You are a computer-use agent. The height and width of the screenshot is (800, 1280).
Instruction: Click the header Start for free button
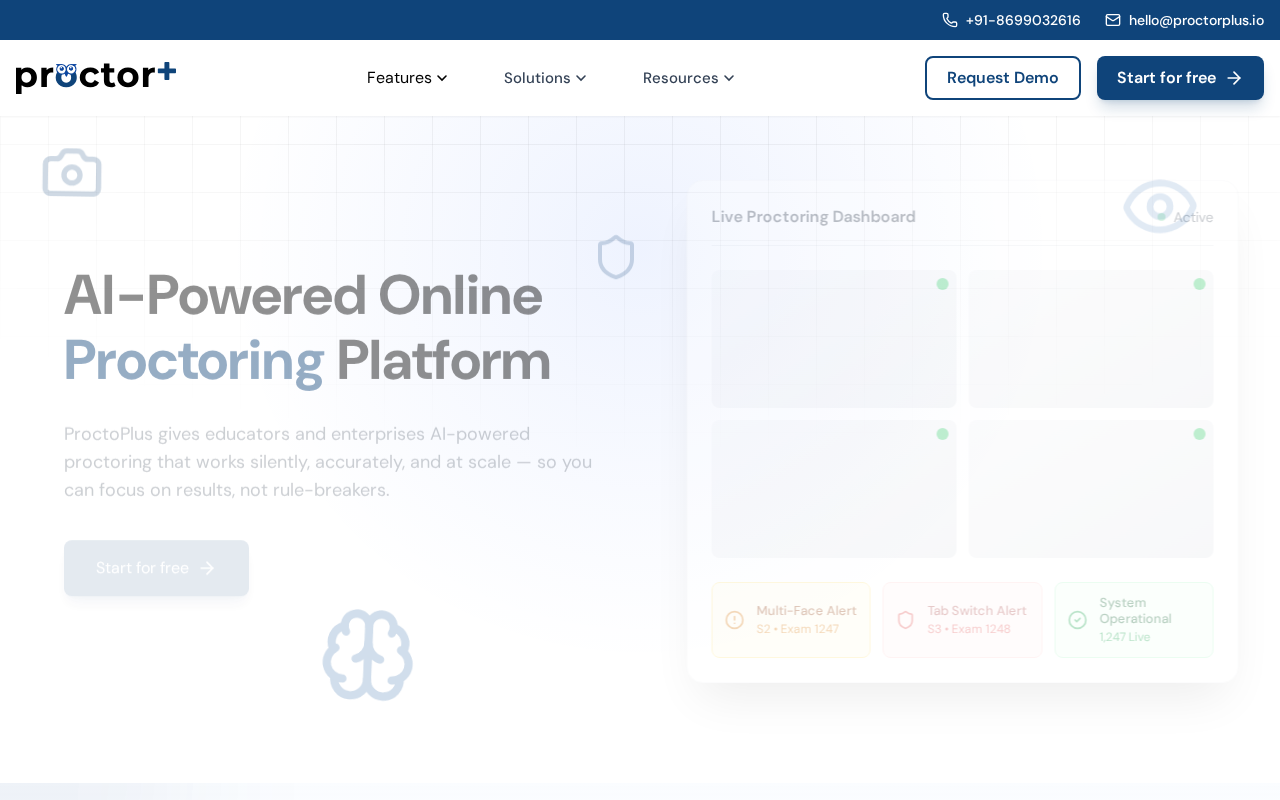[x=1180, y=78]
